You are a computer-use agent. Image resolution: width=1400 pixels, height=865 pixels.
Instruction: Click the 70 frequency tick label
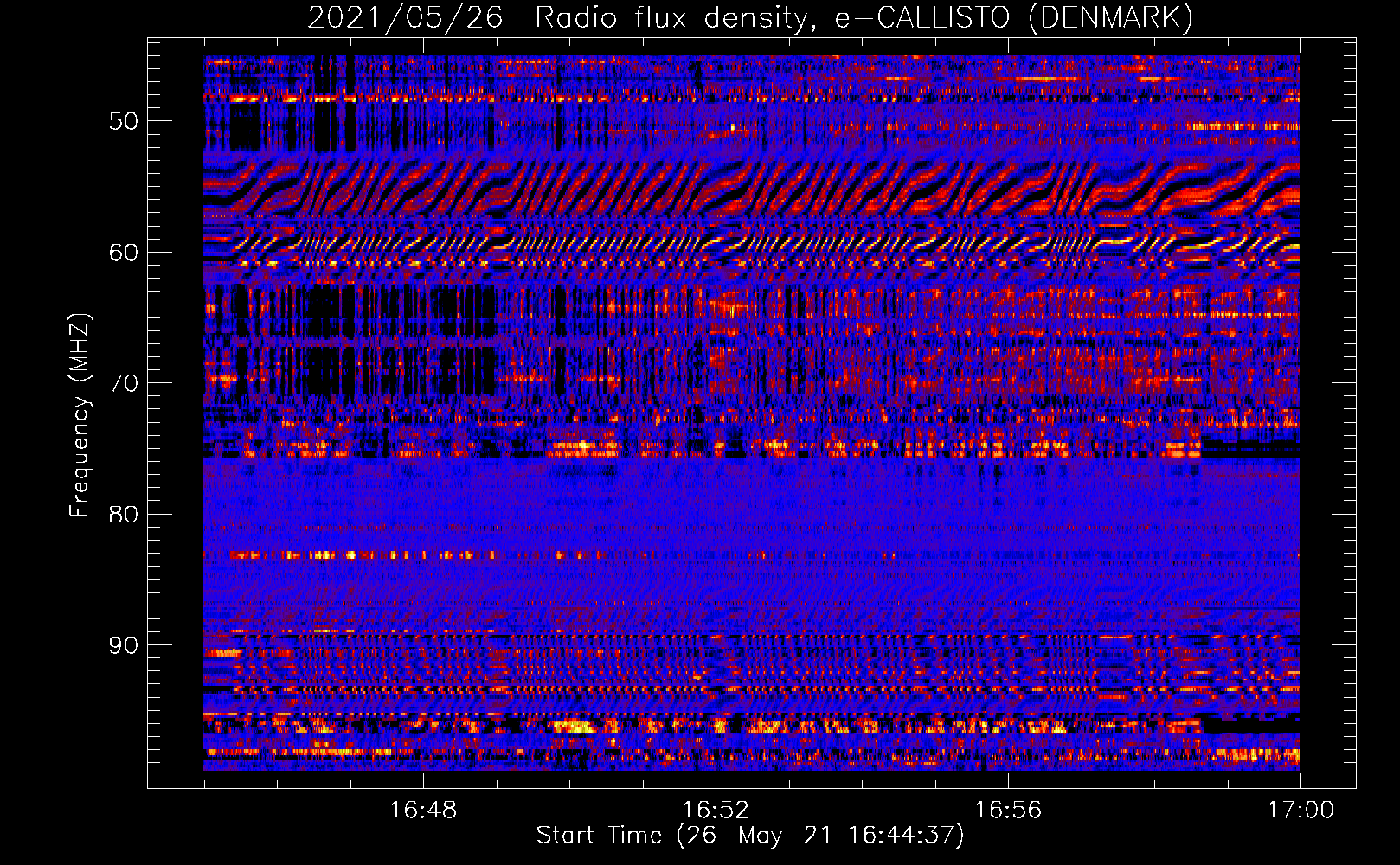(x=124, y=383)
